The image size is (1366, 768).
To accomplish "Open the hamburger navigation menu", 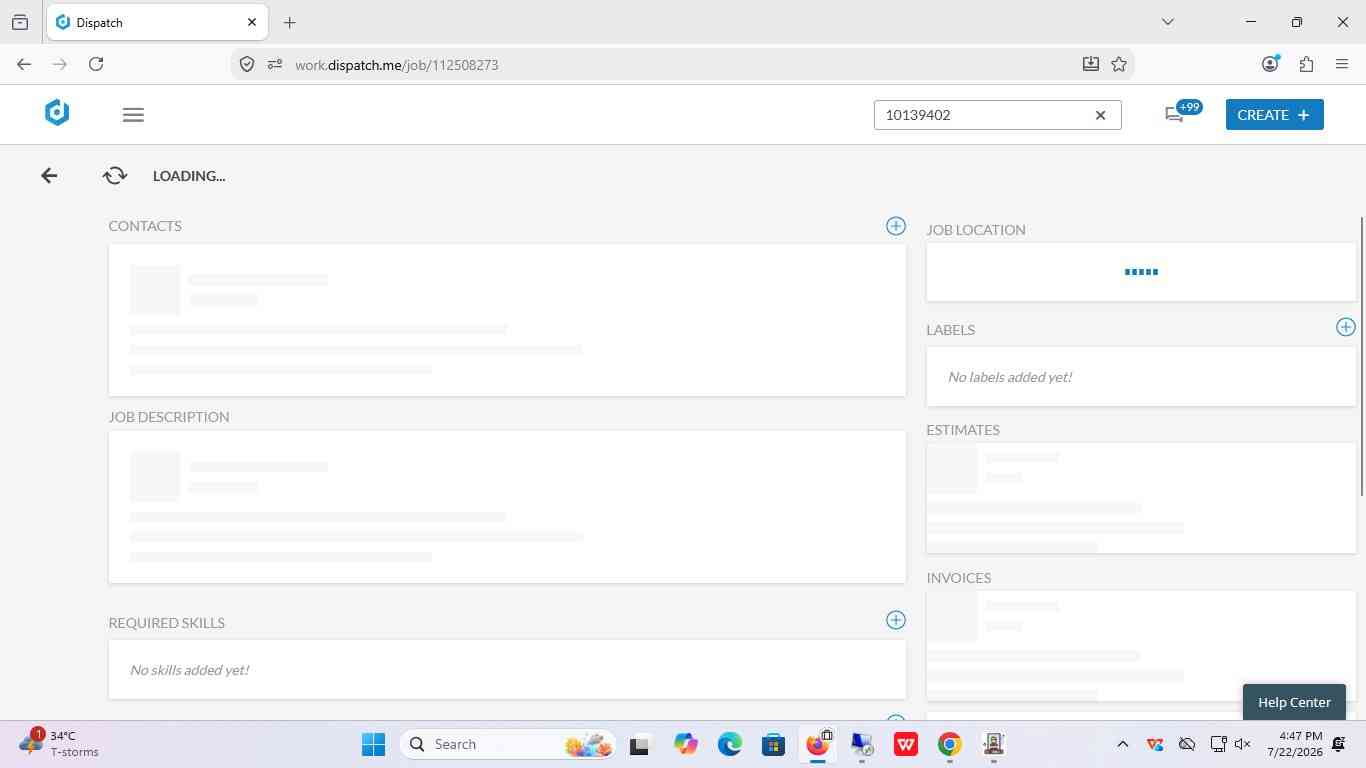I will coord(133,115).
